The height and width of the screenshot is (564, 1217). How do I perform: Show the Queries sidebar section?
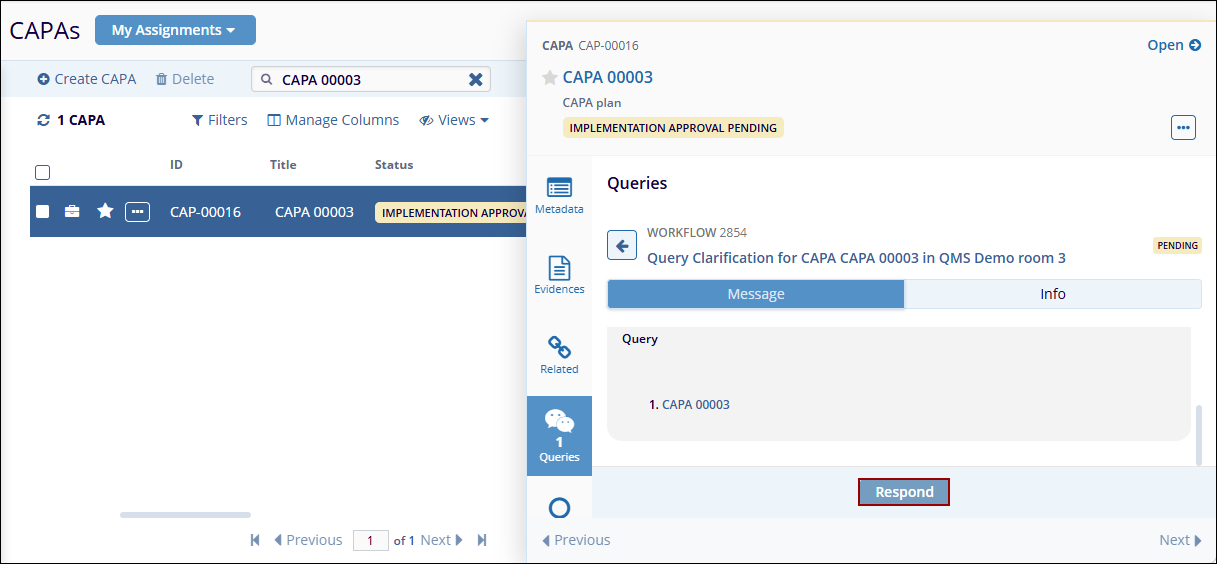tap(559, 435)
